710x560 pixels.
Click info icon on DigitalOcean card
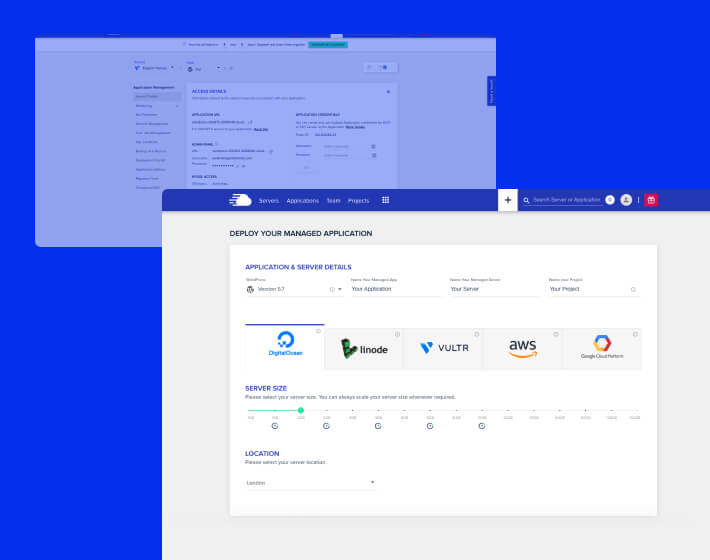(318, 331)
